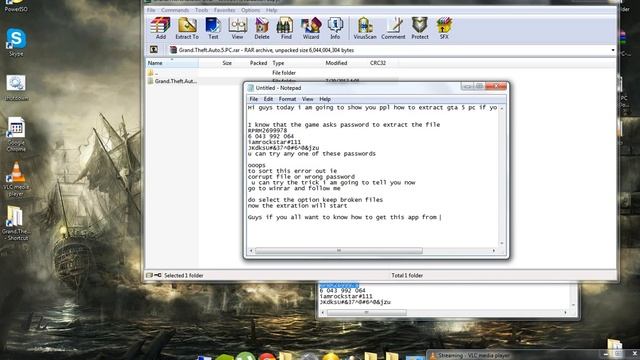Open Notepad Help menu
The height and width of the screenshot is (360, 640).
point(325,99)
